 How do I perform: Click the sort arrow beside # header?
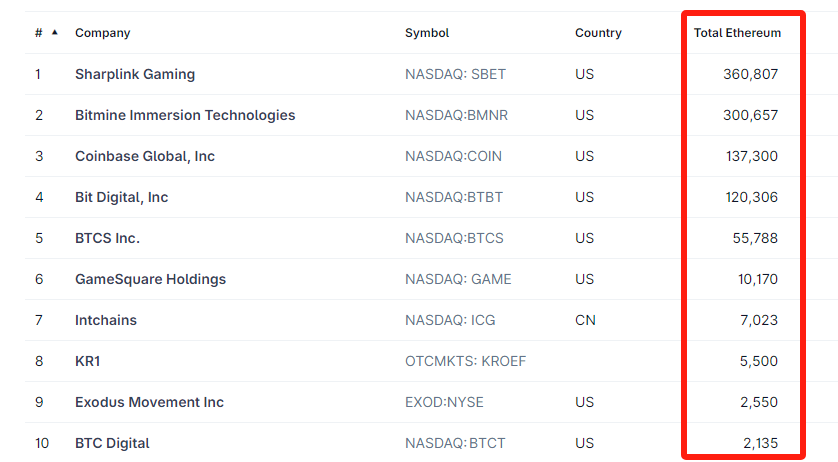click(x=54, y=32)
